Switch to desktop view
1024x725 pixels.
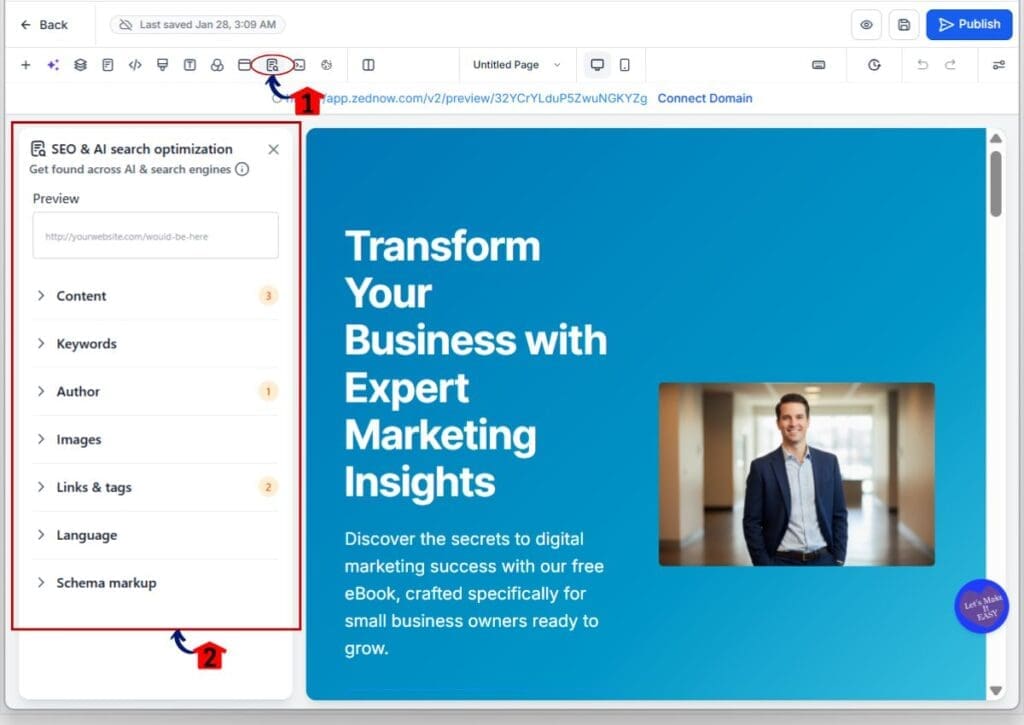tap(597, 65)
